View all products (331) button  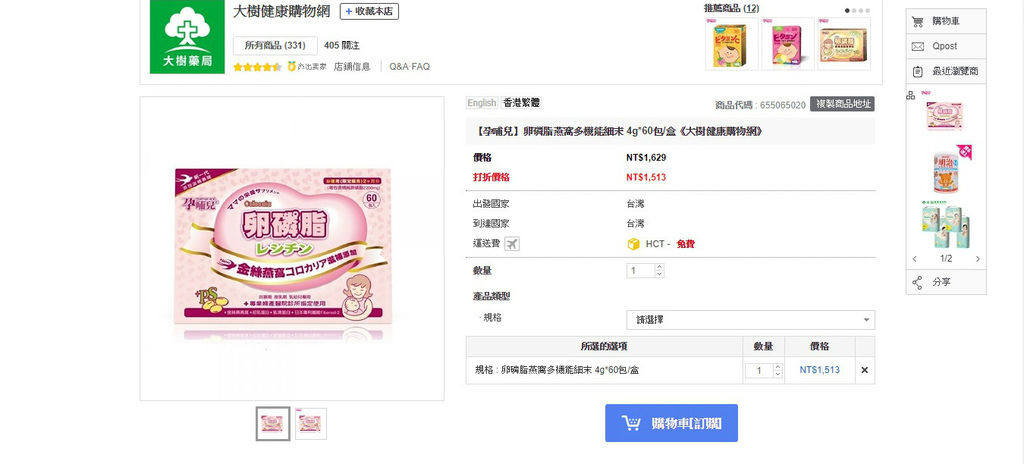(275, 45)
